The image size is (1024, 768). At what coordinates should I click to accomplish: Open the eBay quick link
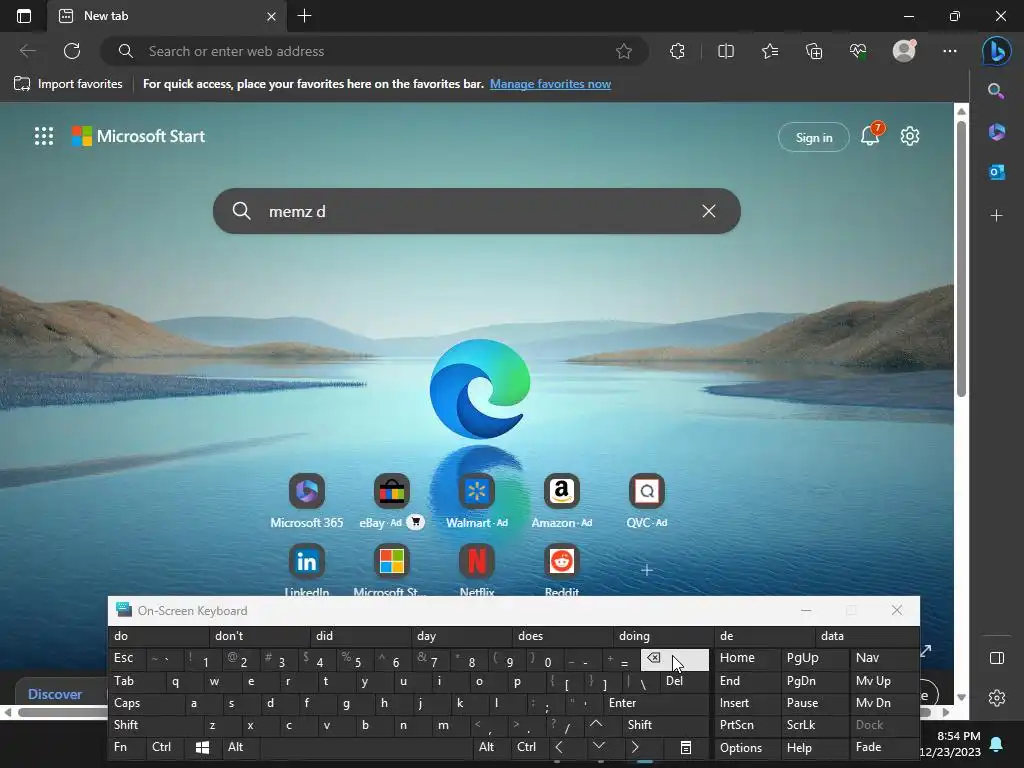tap(391, 501)
